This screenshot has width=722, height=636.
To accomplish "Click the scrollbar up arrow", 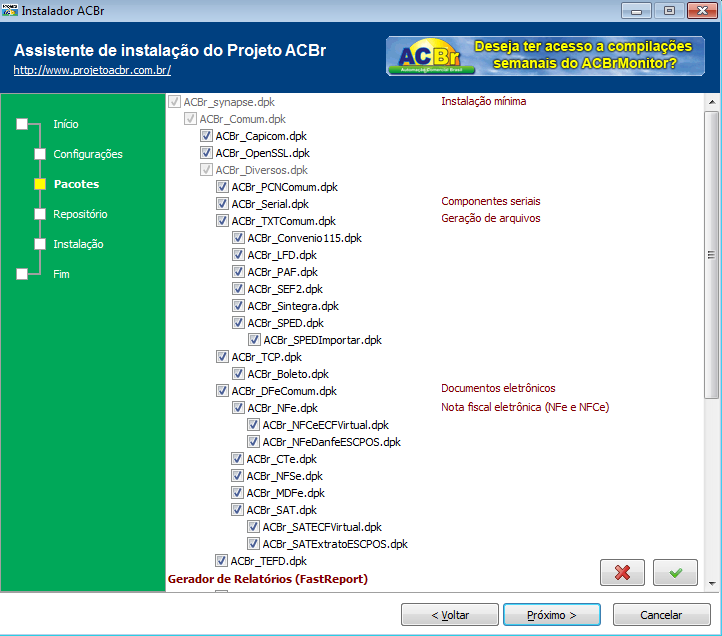I will point(712,102).
